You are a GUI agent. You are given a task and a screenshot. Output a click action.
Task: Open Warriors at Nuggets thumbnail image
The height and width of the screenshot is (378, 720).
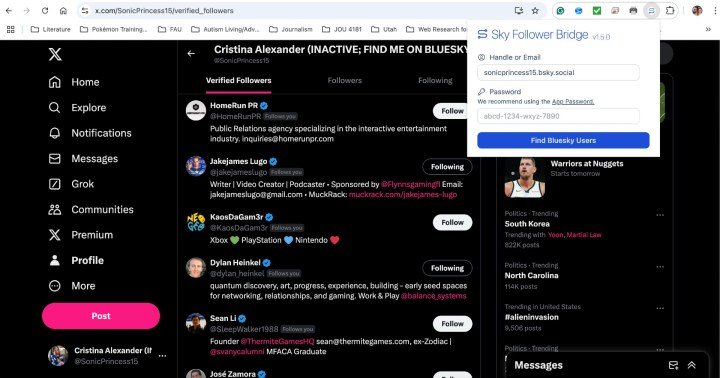[525, 178]
